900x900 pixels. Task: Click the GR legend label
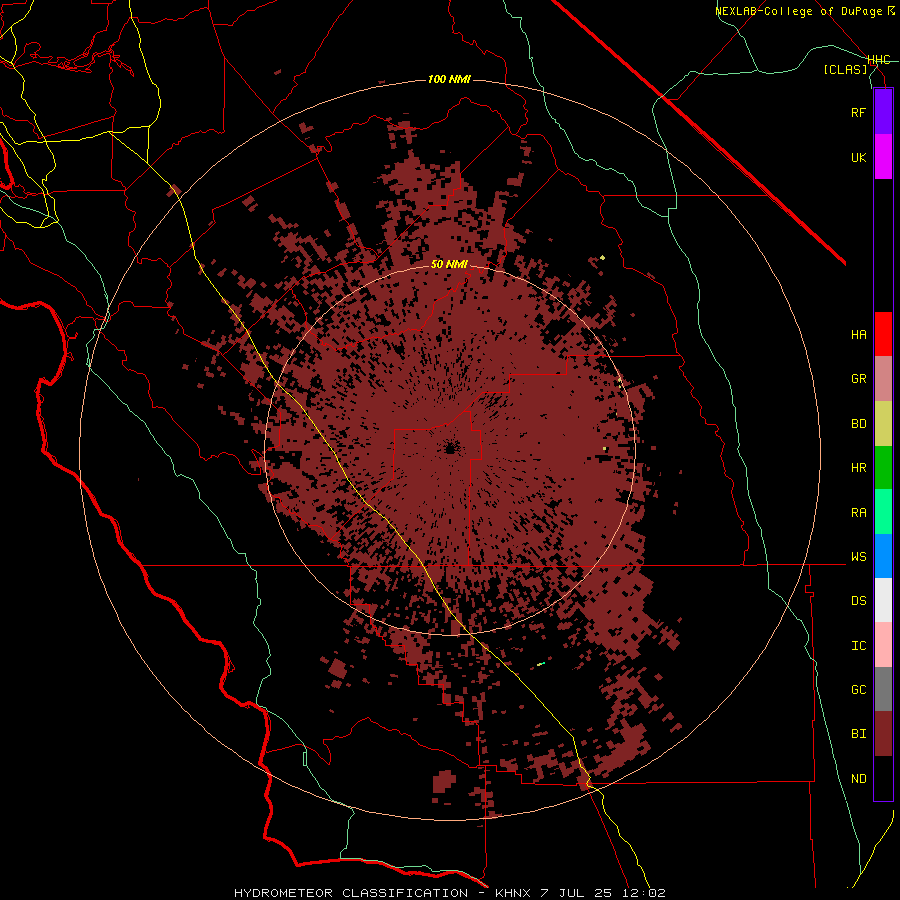point(859,379)
